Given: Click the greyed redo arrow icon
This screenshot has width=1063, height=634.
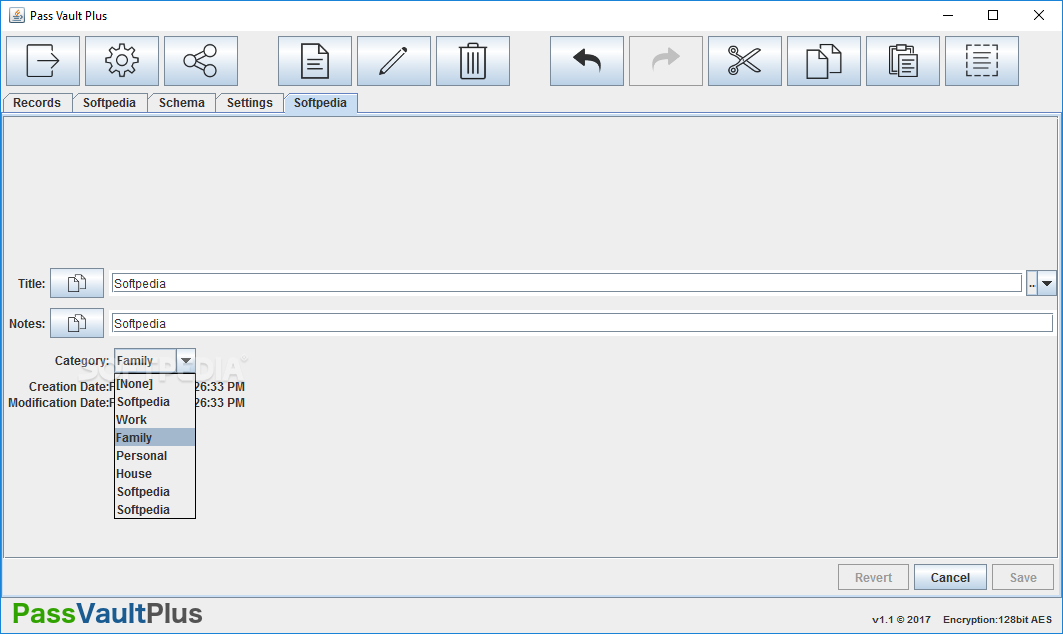Looking at the screenshot, I should (666, 61).
